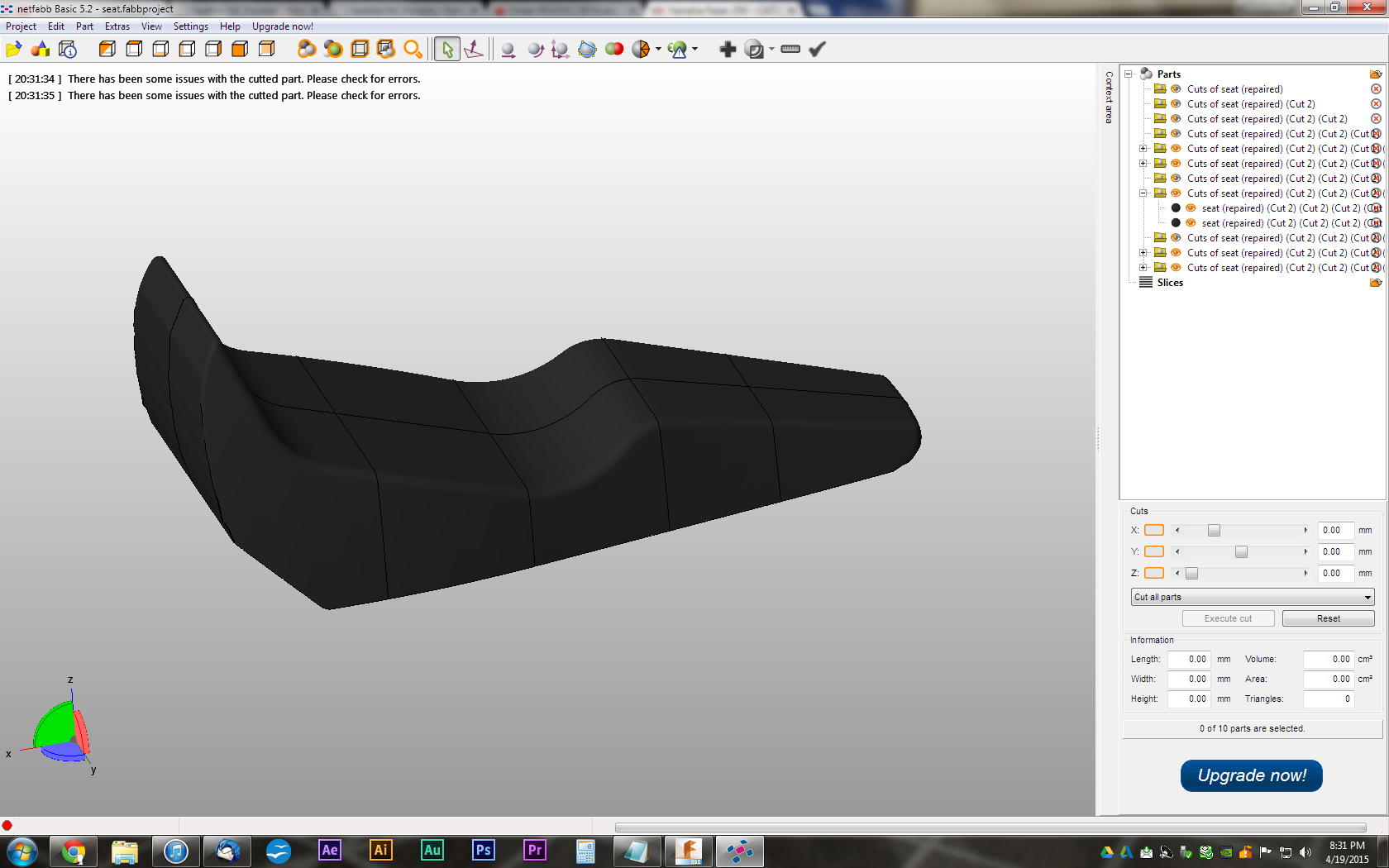Click the green arrow selection tool
Image resolution: width=1389 pixels, height=868 pixels.
click(447, 50)
